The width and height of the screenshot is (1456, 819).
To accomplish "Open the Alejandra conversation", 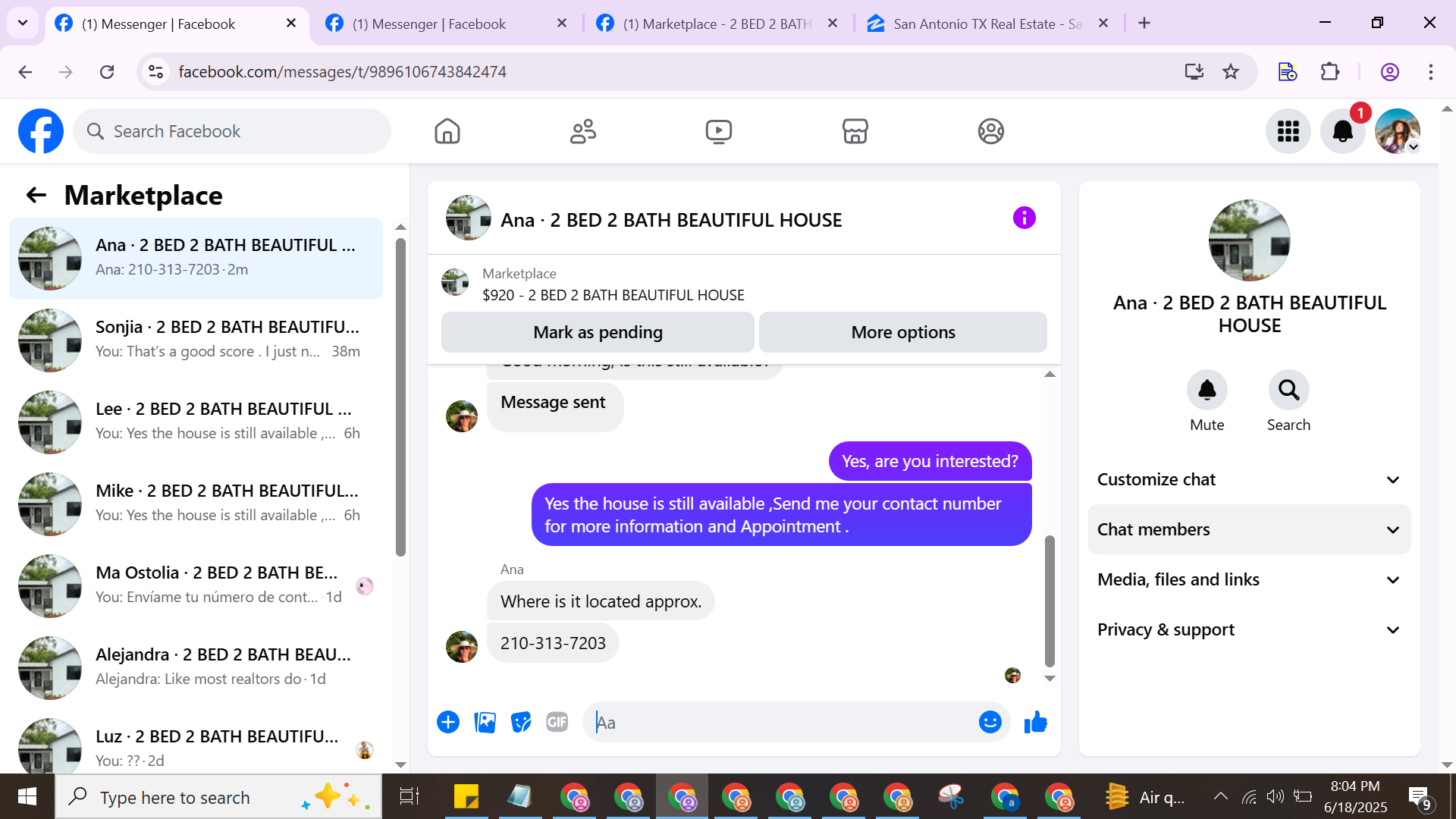I will (196, 667).
